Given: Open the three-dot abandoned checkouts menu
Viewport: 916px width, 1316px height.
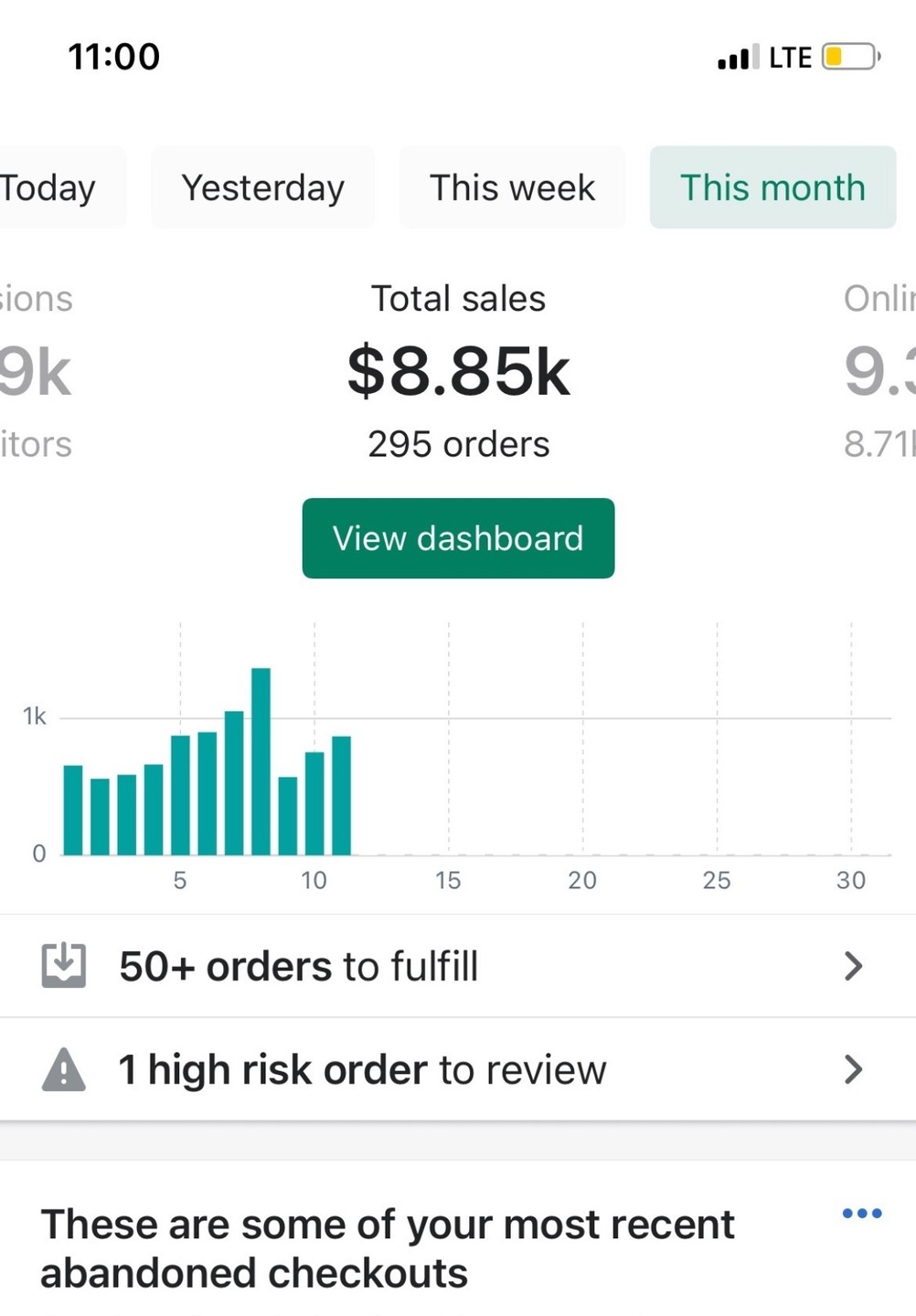Looking at the screenshot, I should click(861, 1214).
